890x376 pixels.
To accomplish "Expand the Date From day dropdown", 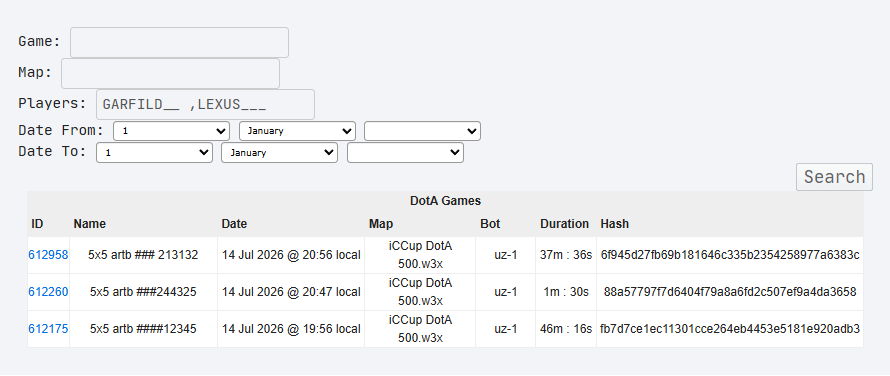I will (x=171, y=131).
